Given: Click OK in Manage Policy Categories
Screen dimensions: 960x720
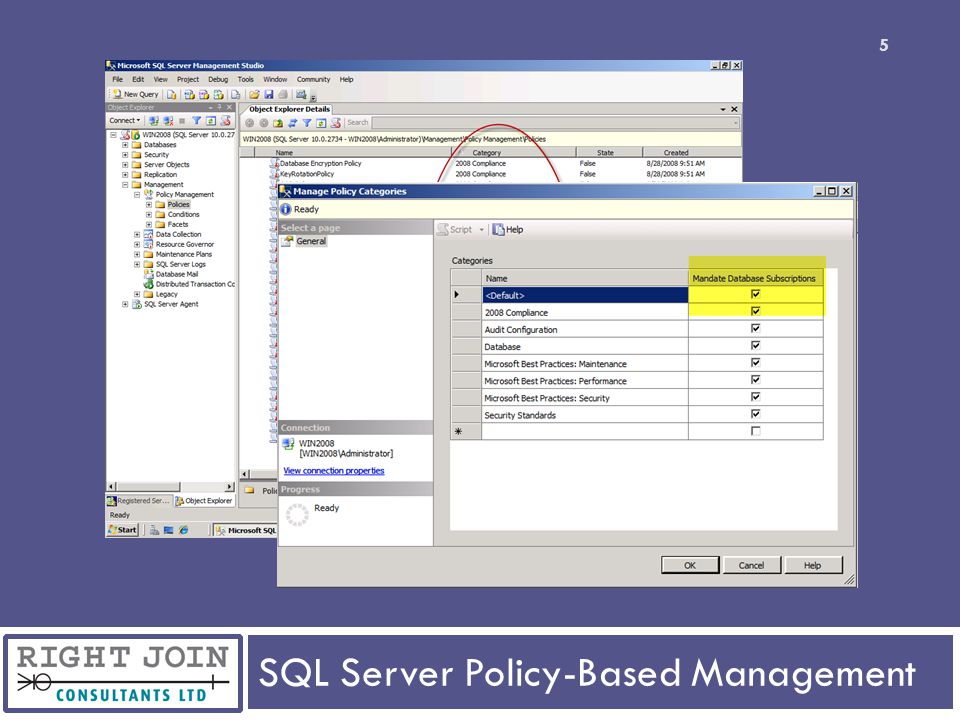Looking at the screenshot, I should pos(690,565).
